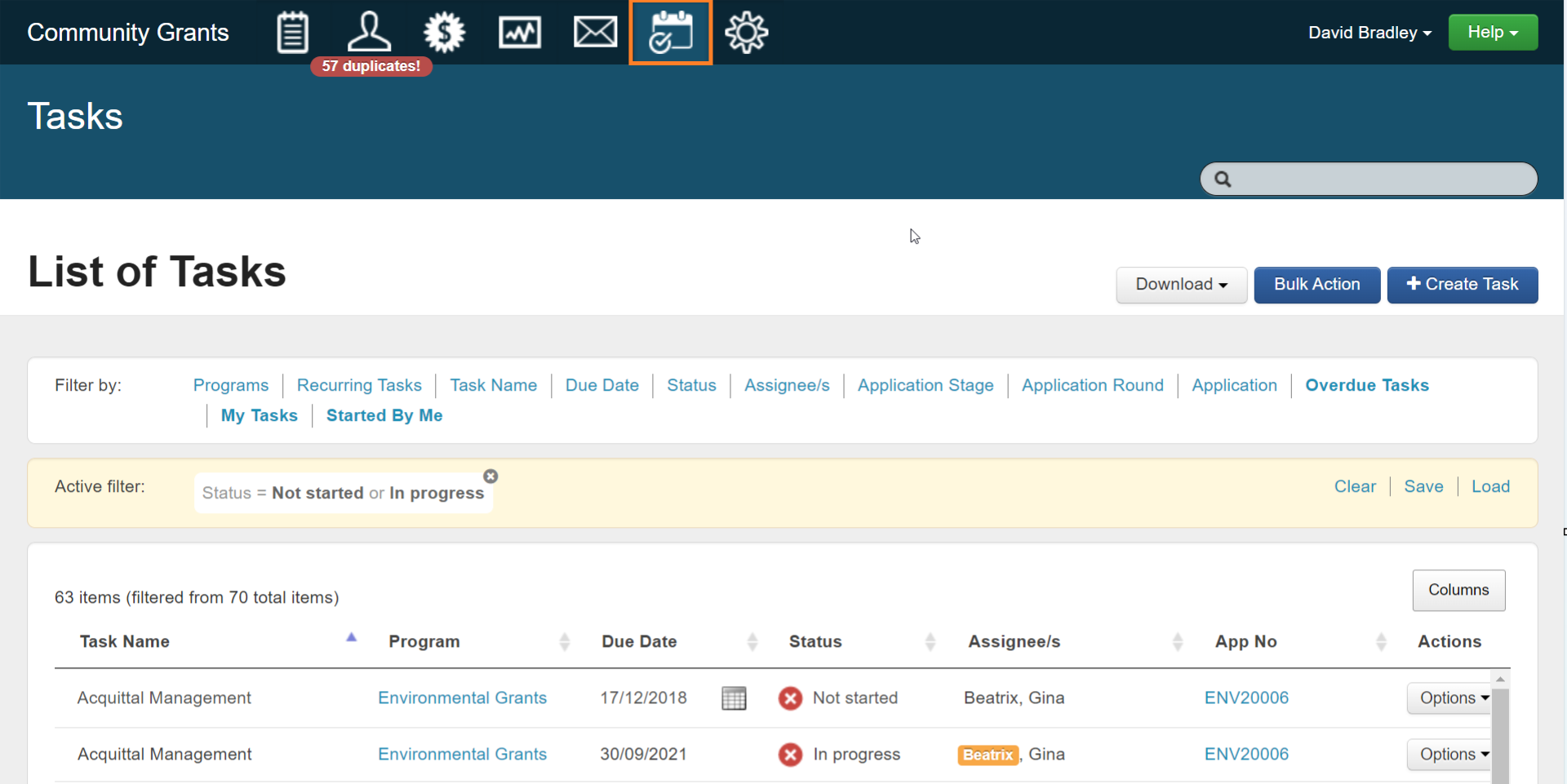Open the applications clipboard icon

click(292, 33)
